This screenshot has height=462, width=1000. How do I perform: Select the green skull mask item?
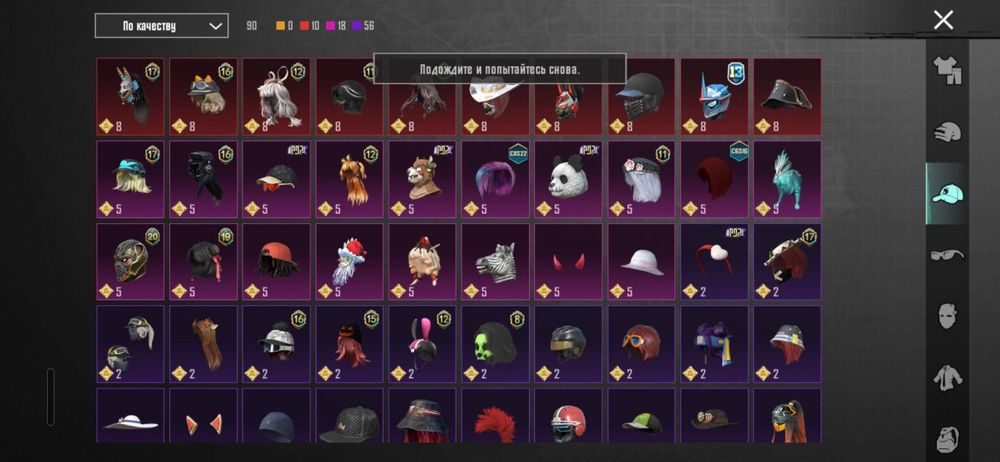[x=495, y=344]
